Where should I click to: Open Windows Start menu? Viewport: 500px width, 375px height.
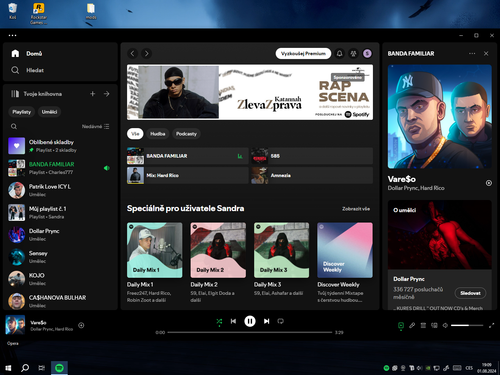(8, 368)
